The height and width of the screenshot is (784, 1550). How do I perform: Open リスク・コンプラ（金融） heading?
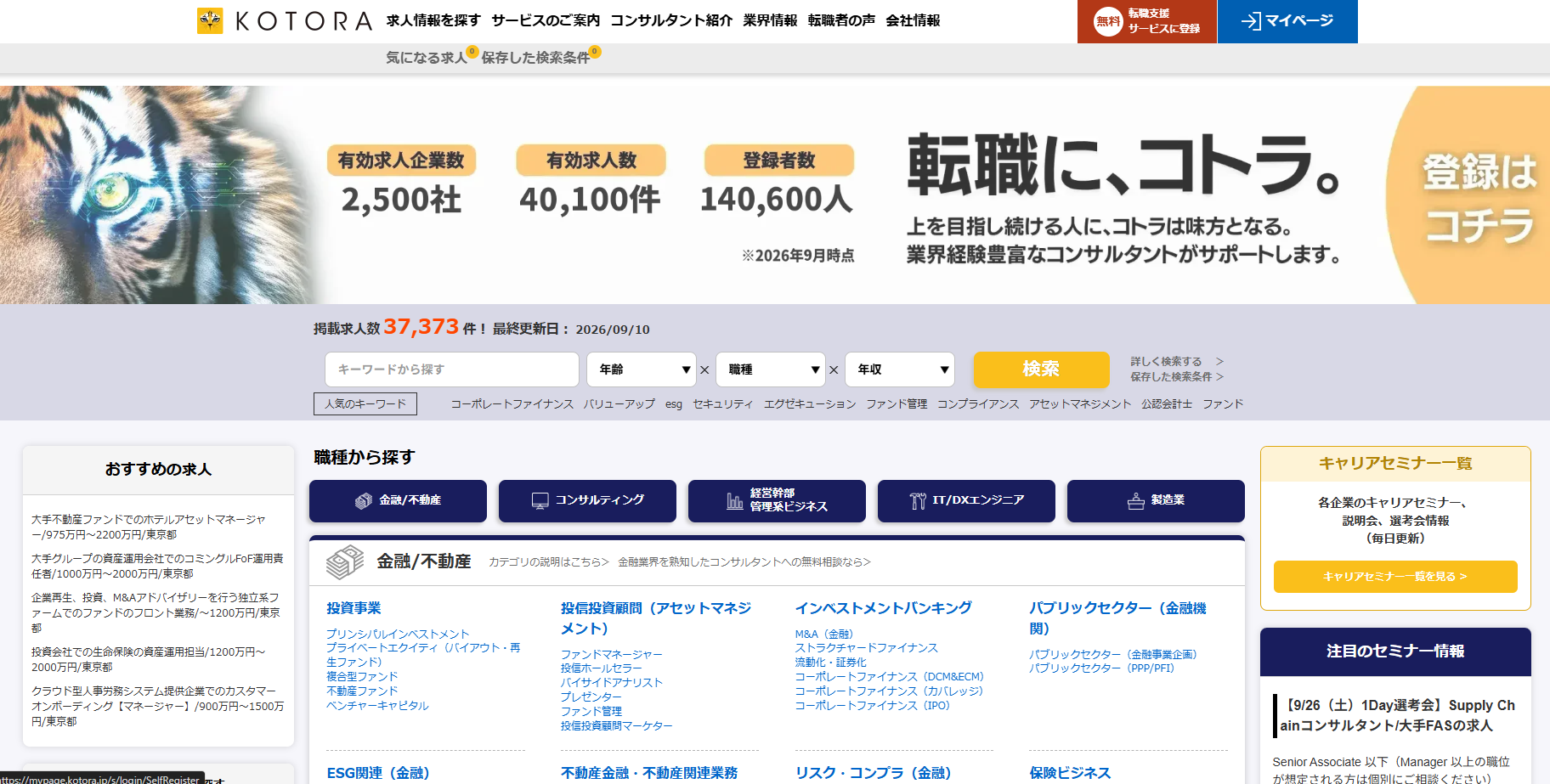pyautogui.click(x=874, y=773)
